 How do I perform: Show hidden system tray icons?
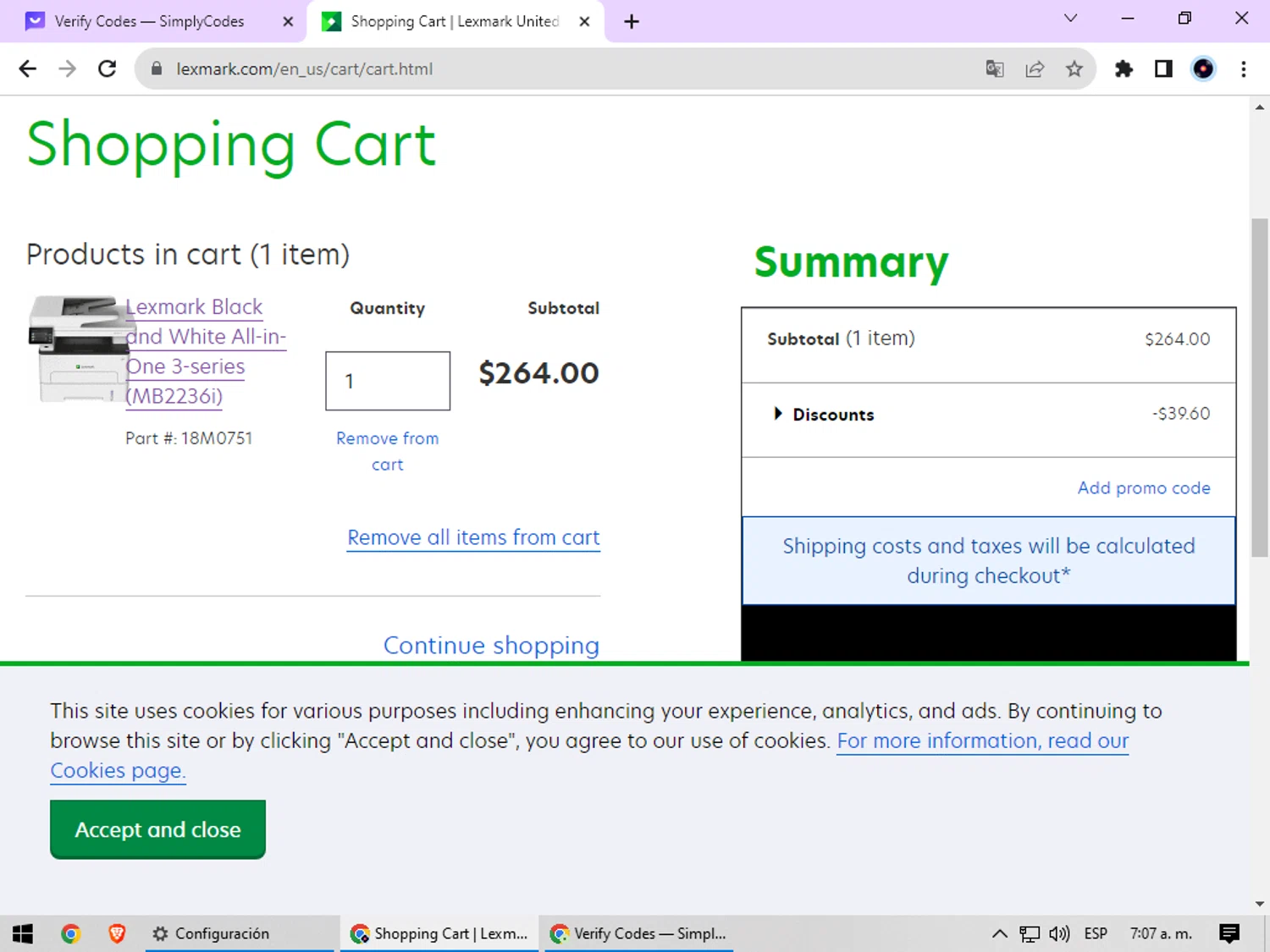click(1000, 933)
